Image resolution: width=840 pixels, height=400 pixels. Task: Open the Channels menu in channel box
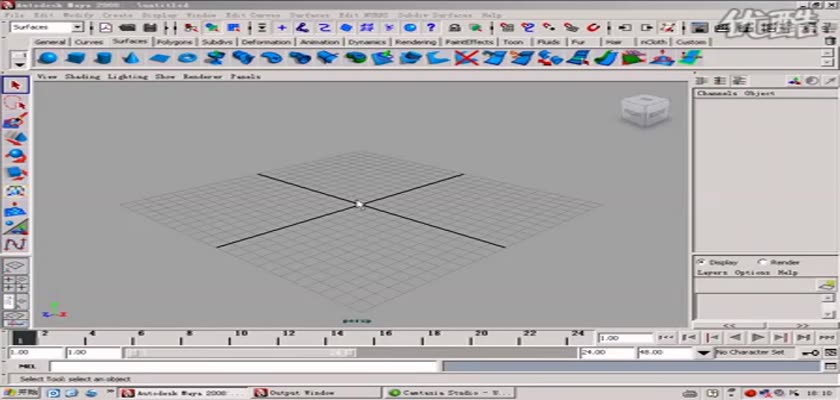[717, 93]
